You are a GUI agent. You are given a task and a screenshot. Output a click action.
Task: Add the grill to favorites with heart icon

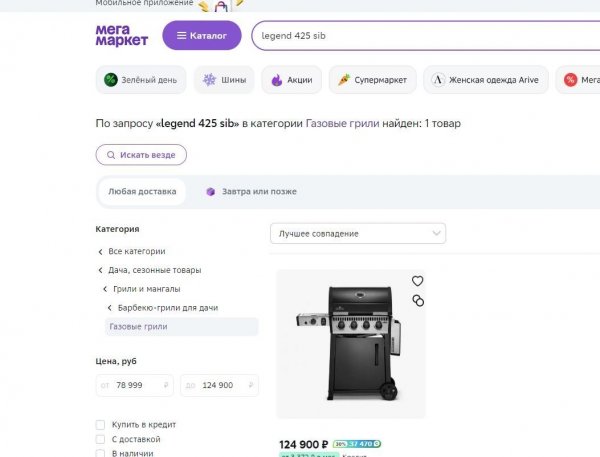[418, 281]
